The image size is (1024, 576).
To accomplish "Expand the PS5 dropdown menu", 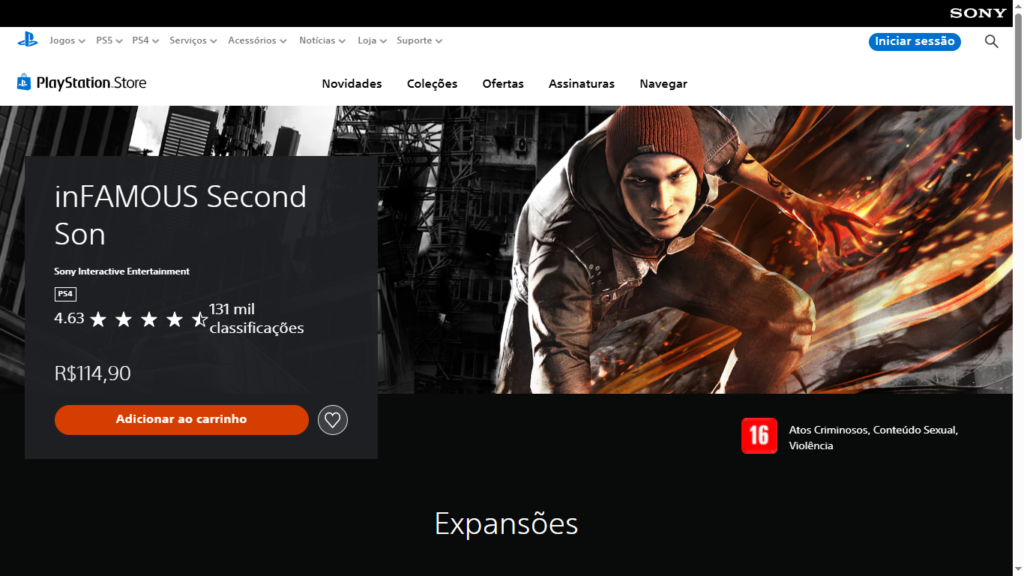I will click(x=109, y=40).
